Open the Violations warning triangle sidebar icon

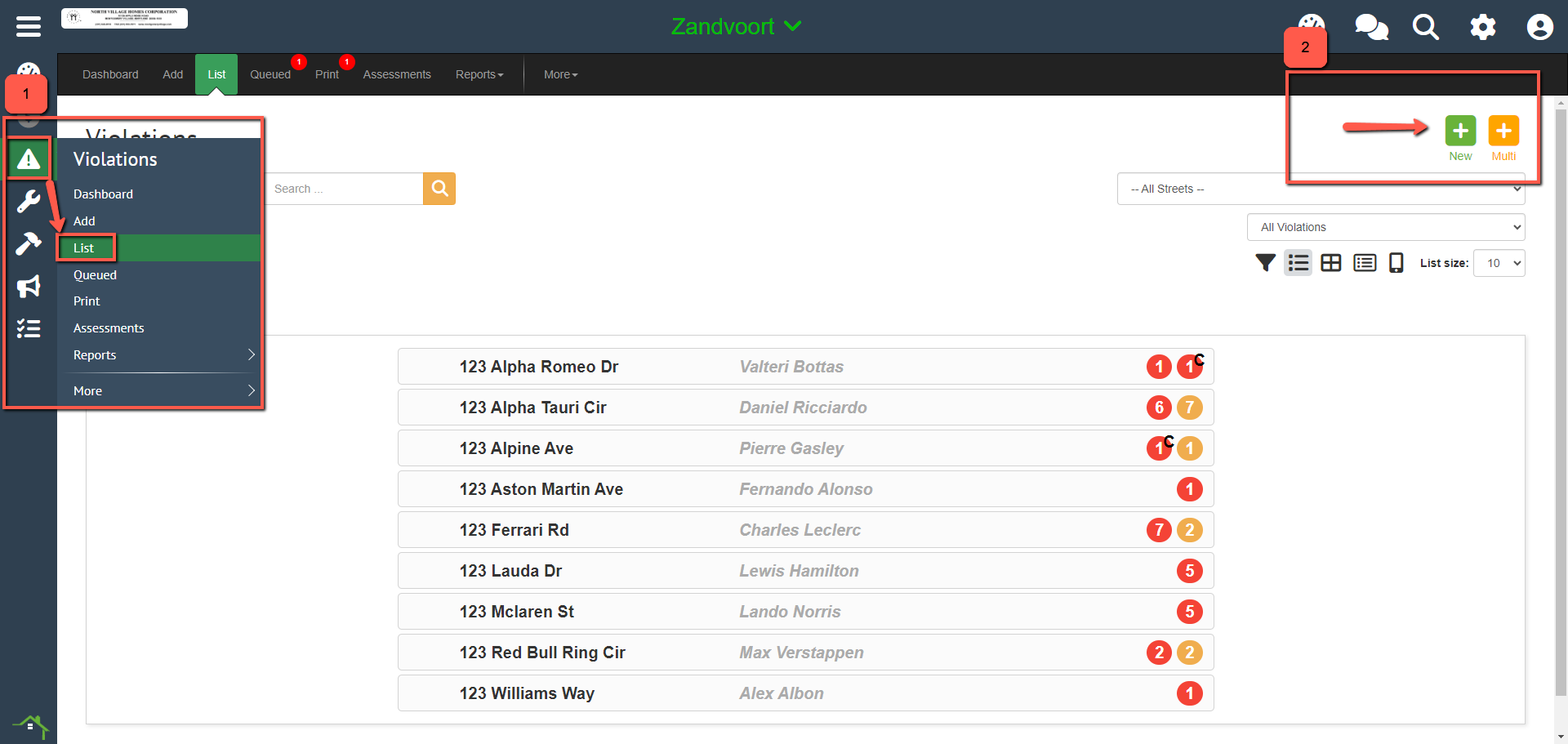point(29,159)
